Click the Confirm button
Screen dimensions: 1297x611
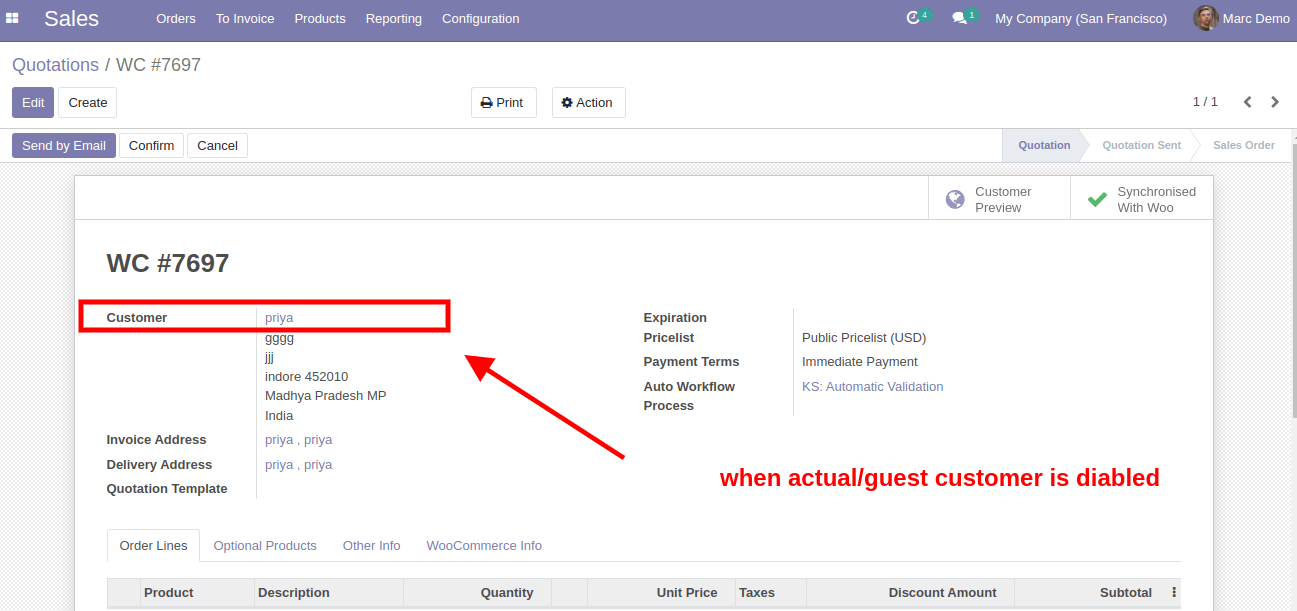point(151,145)
